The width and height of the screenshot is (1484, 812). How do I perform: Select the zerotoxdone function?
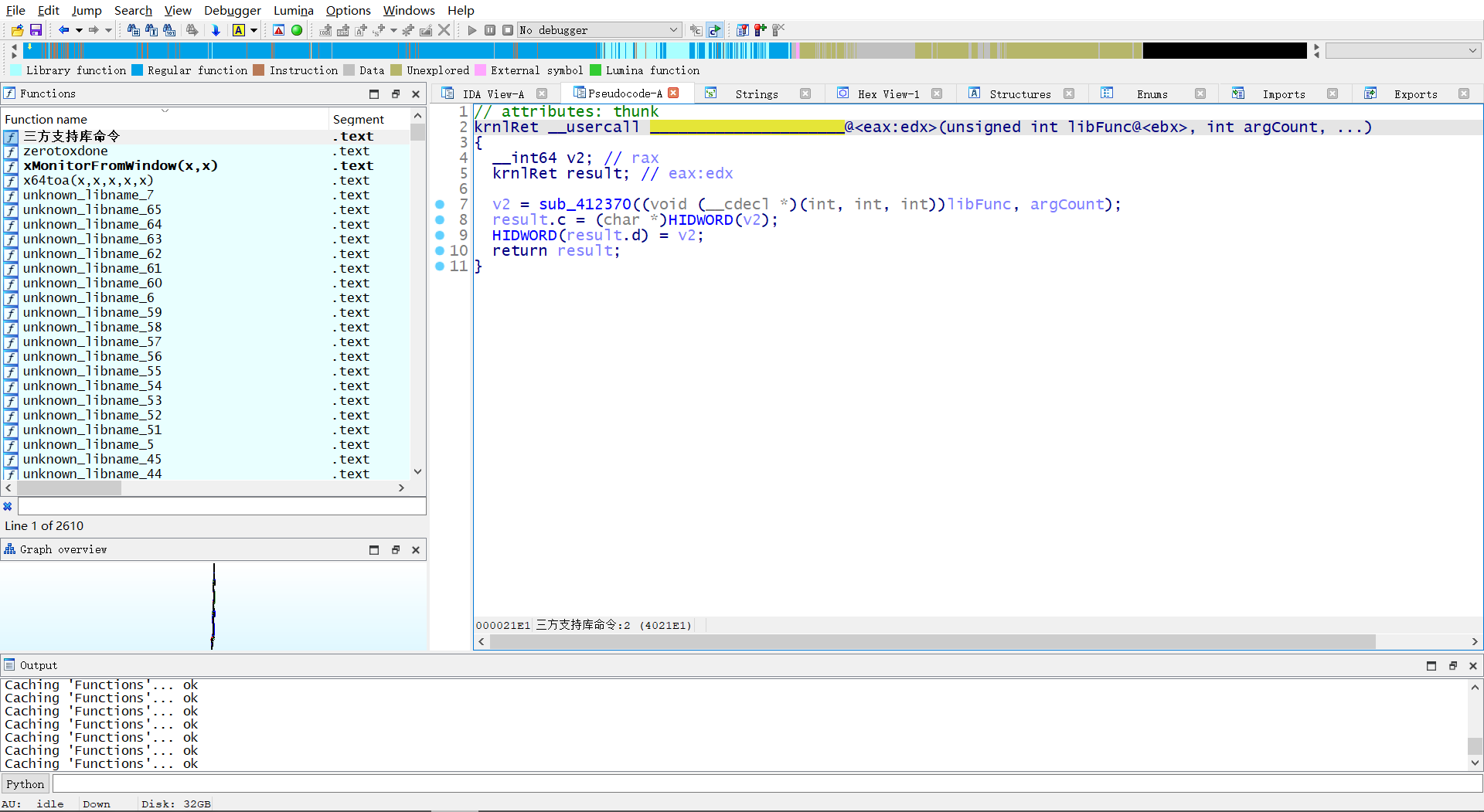pos(66,151)
